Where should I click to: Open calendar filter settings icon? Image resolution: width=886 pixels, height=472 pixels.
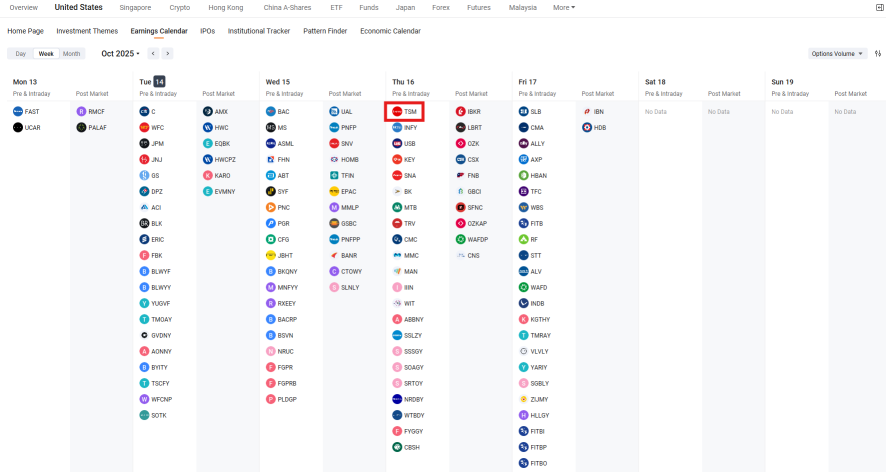tap(877, 54)
